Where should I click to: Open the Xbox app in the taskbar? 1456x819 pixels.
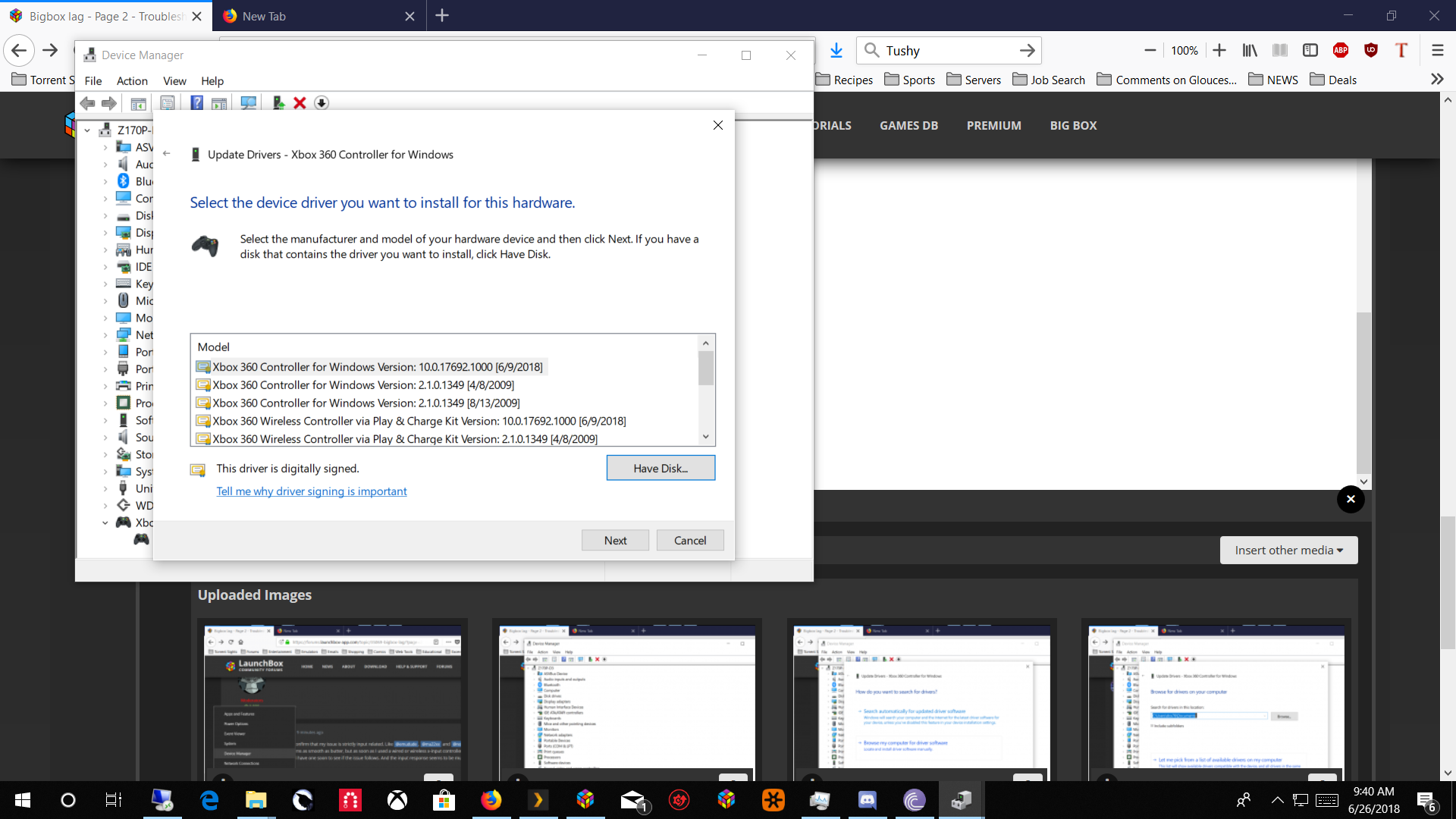[397, 800]
